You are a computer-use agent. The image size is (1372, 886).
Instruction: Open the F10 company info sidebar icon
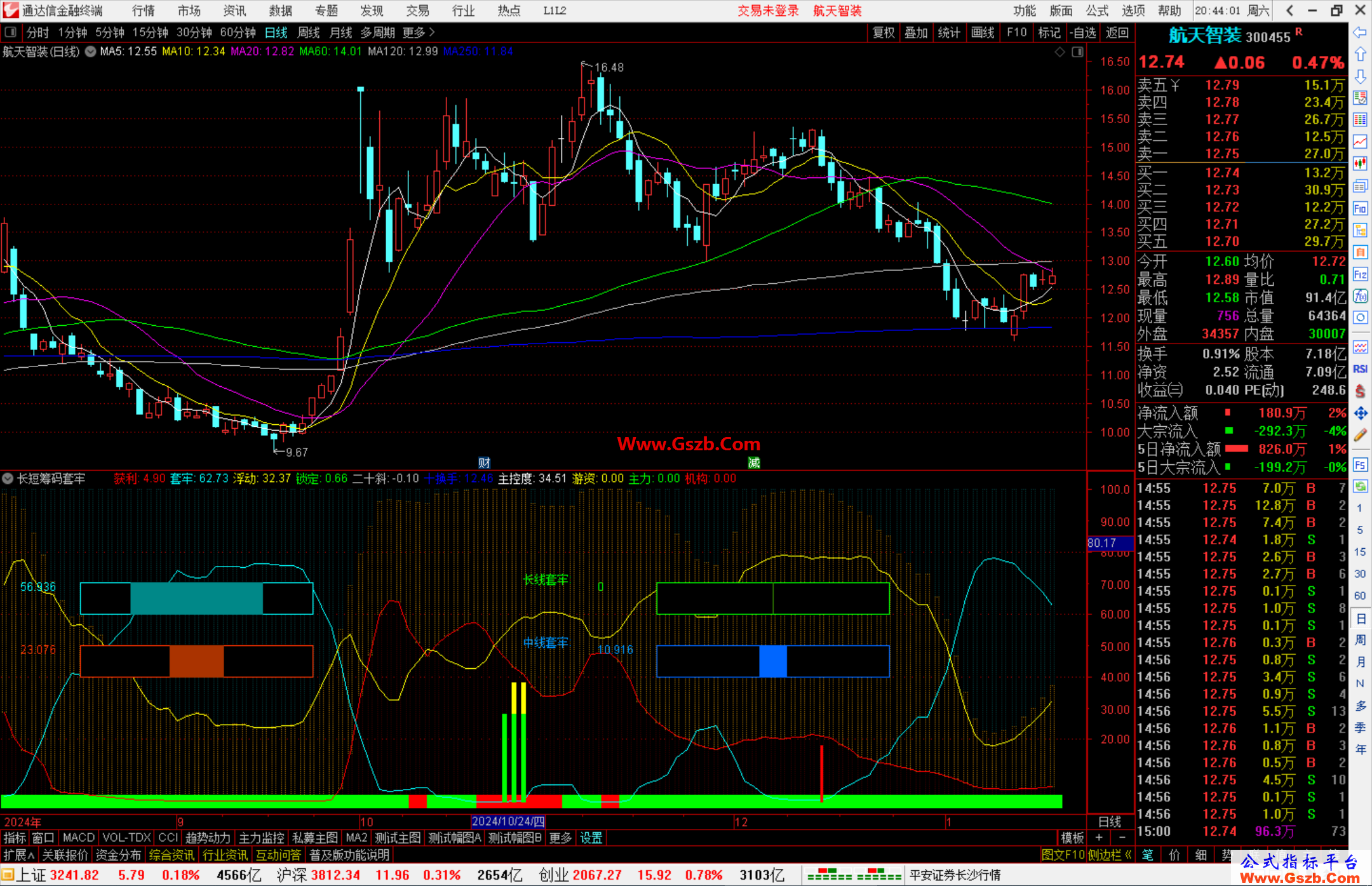click(x=1360, y=208)
